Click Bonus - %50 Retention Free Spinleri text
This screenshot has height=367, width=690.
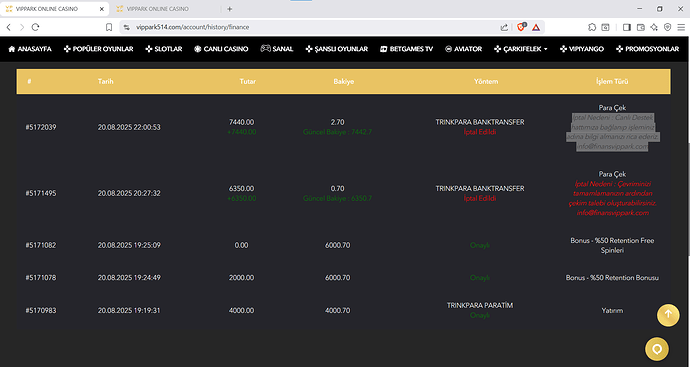point(612,246)
